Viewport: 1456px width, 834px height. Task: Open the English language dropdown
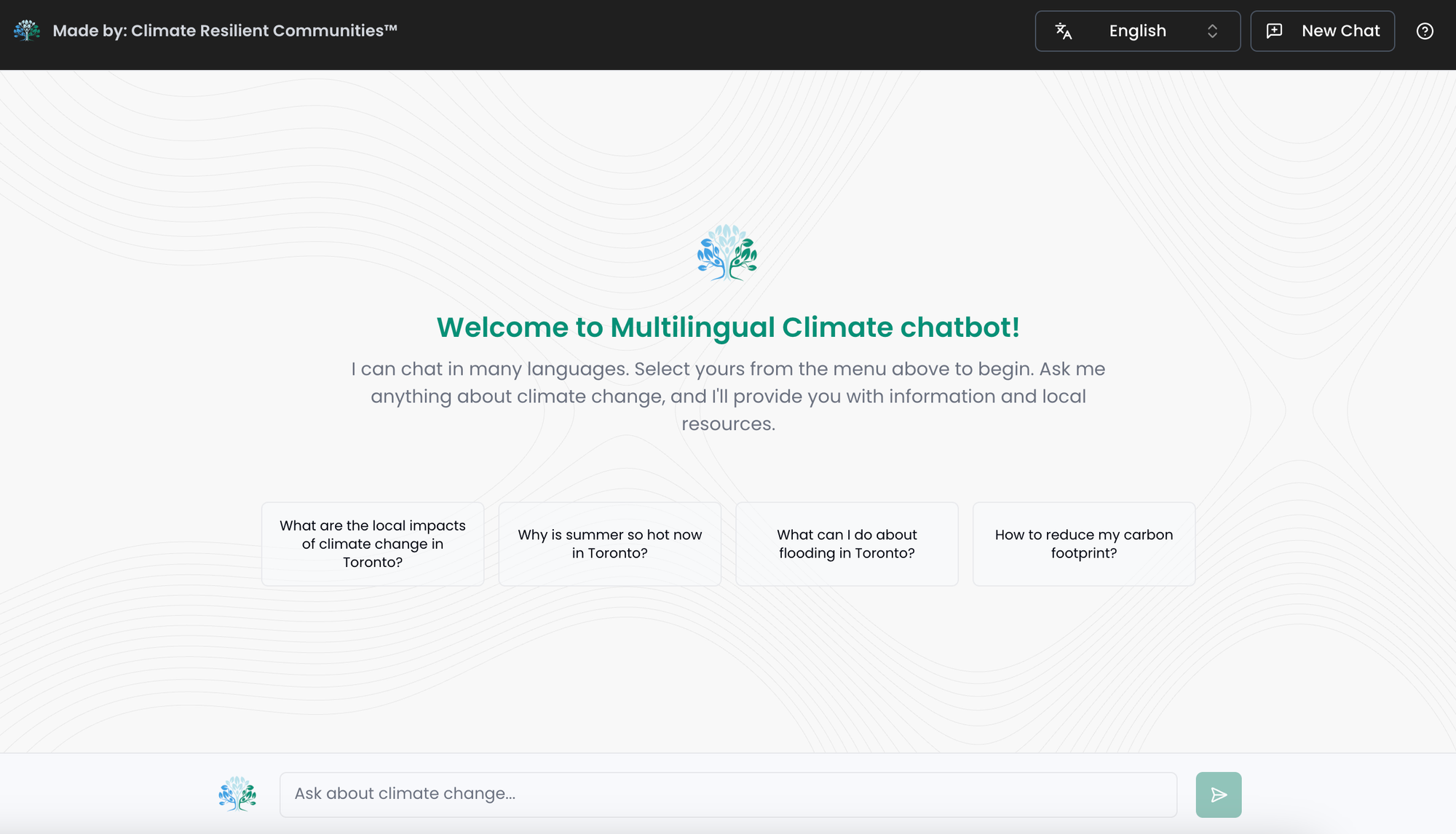1137,31
